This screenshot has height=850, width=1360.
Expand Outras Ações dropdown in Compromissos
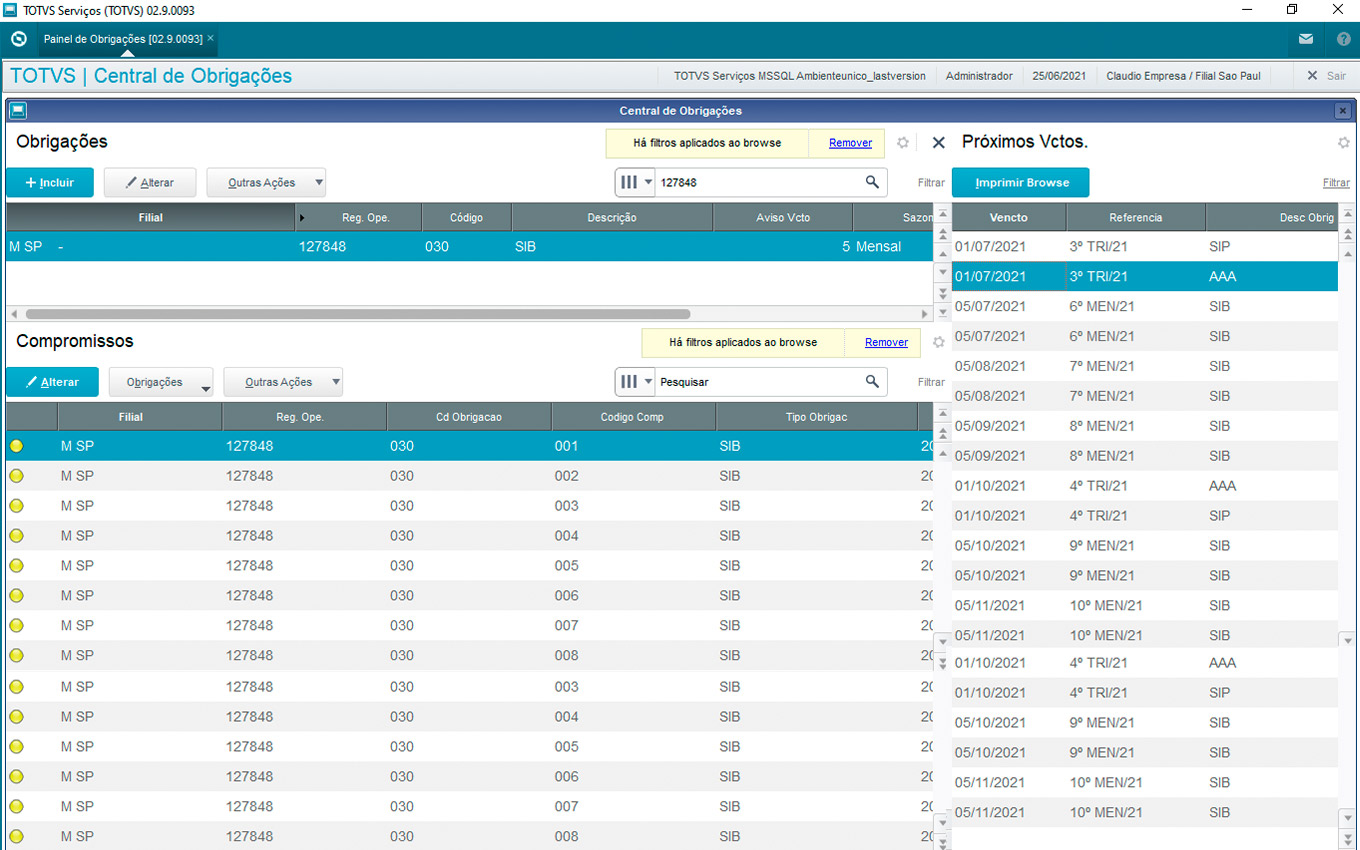coord(283,382)
